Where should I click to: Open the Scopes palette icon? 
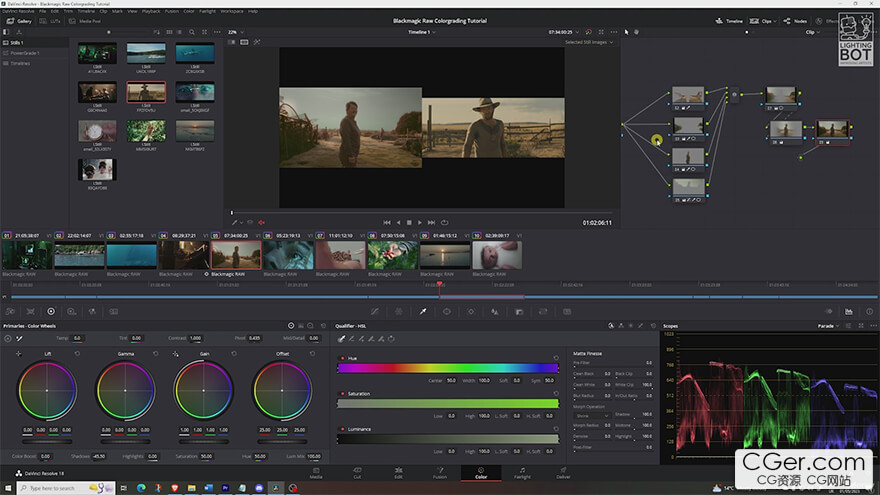pos(849,311)
